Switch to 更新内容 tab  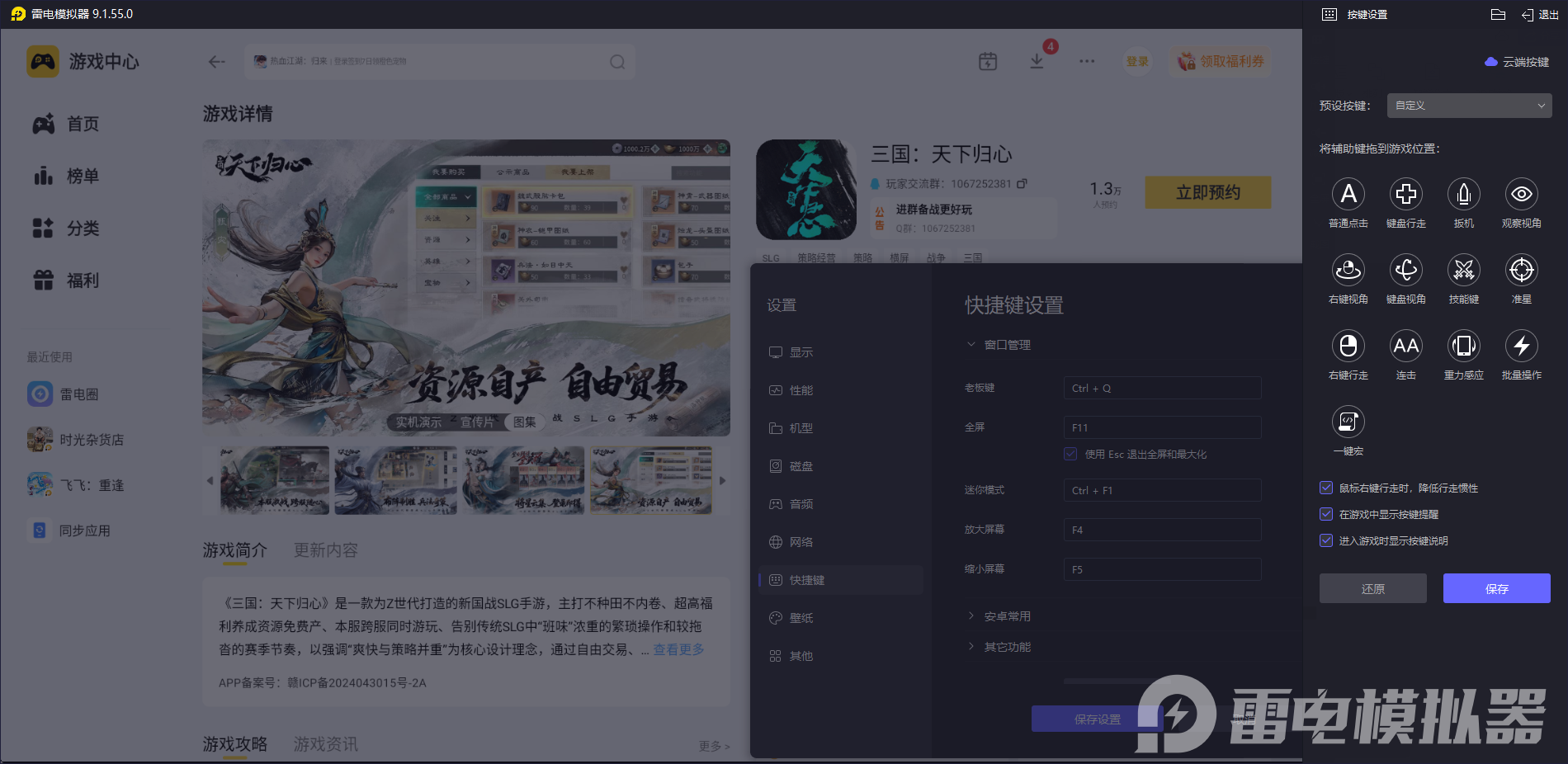coord(325,550)
